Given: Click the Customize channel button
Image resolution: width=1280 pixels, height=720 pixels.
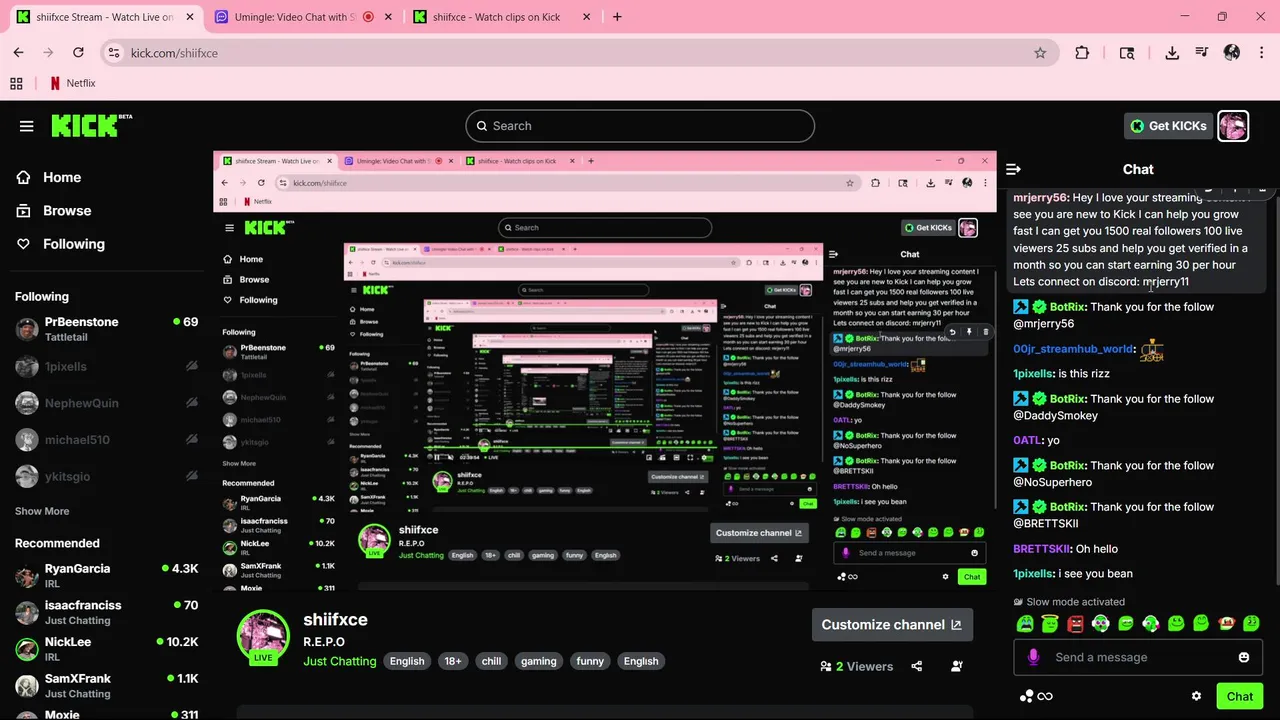Looking at the screenshot, I should (x=892, y=625).
